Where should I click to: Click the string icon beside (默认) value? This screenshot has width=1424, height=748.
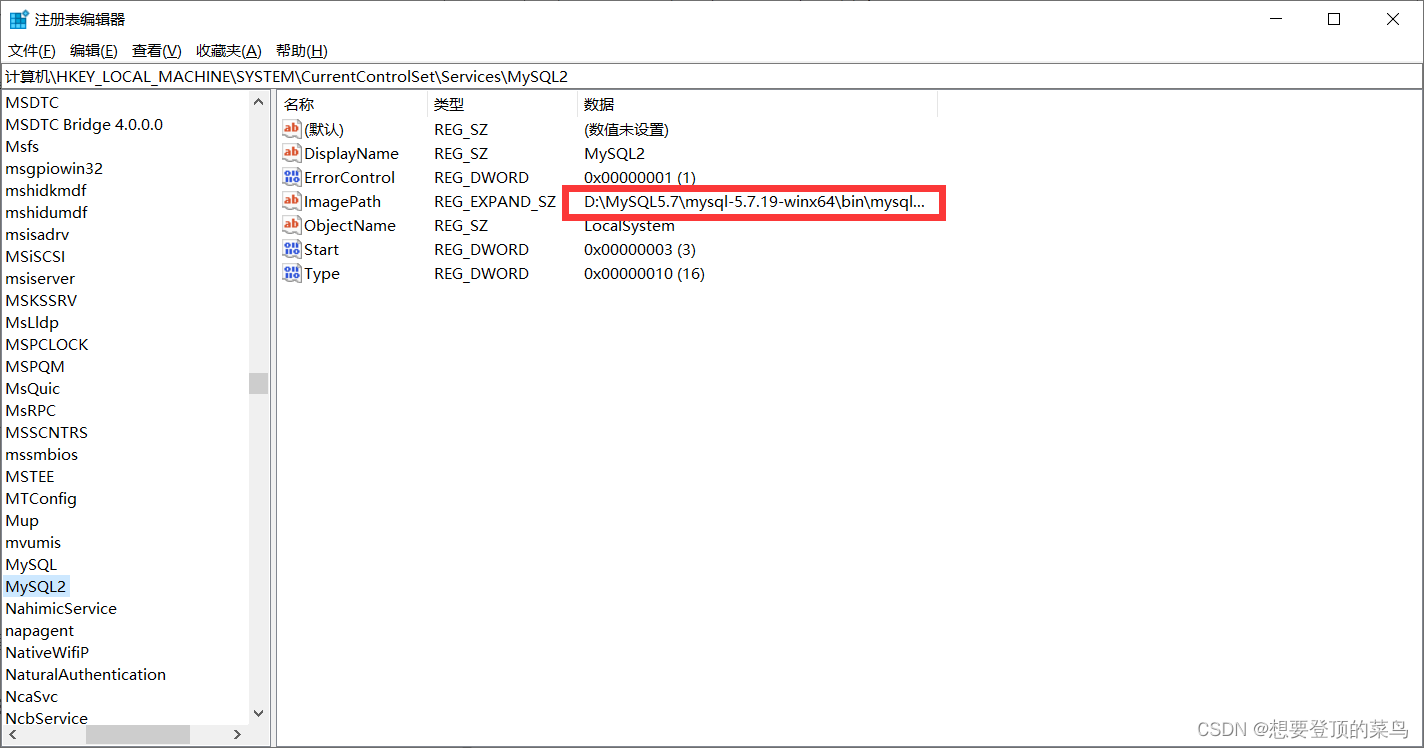coord(292,129)
